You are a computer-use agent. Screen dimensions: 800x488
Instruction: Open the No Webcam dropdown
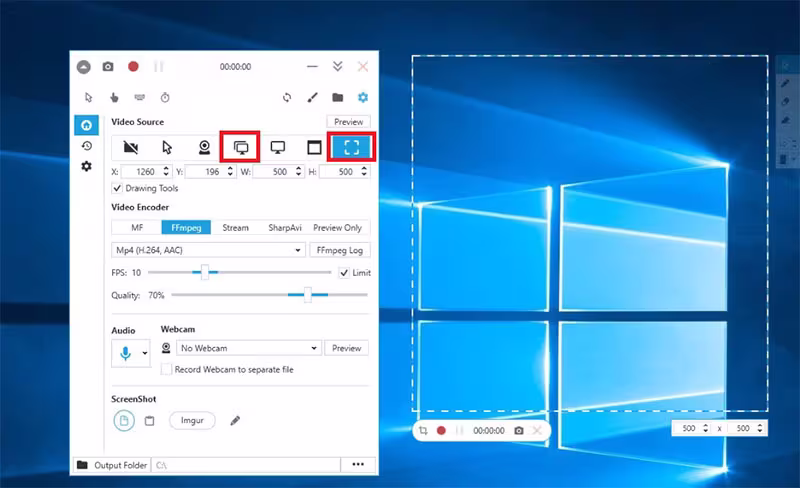point(249,348)
